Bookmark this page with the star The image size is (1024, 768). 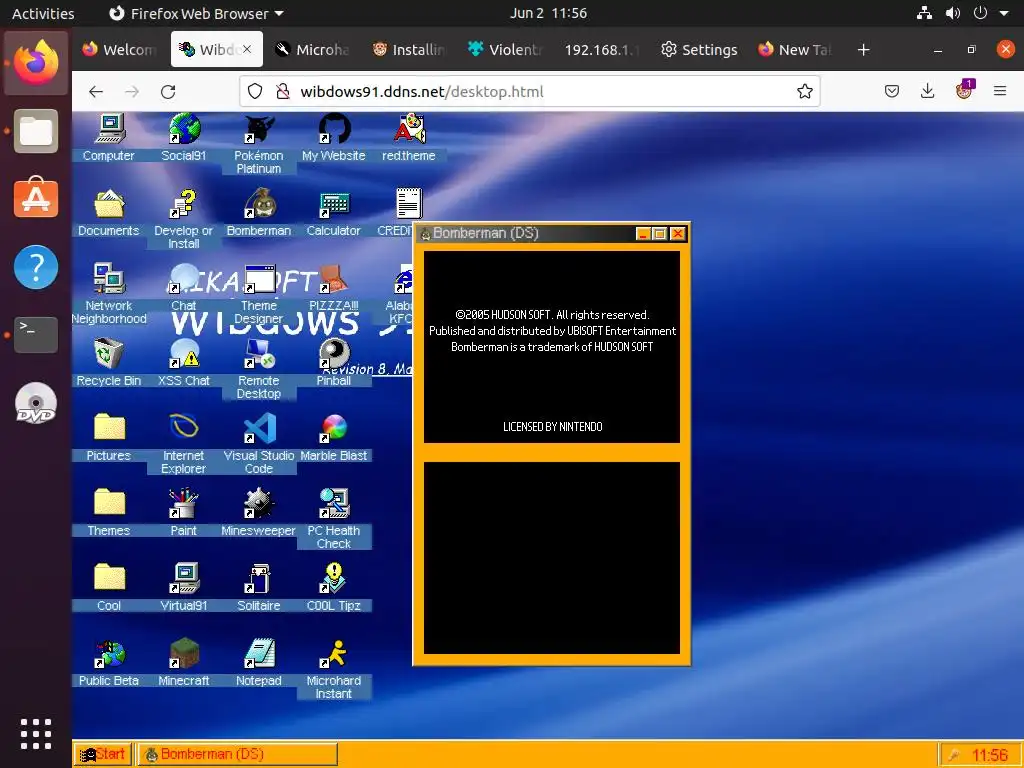[x=805, y=91]
